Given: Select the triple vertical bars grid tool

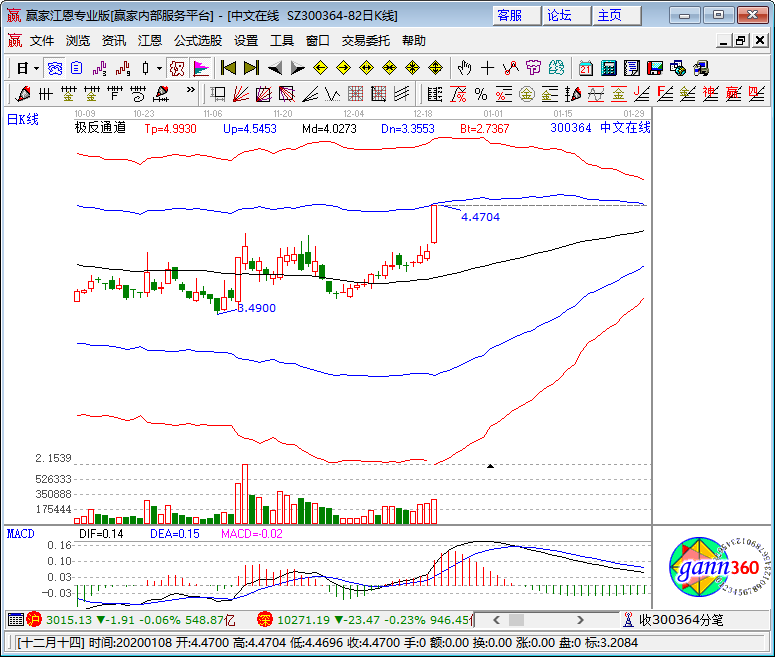Looking at the screenshot, I should [45, 93].
